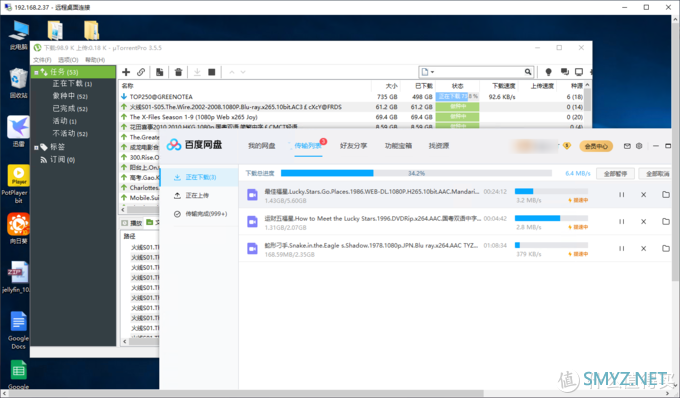Click add torrent from URL link icon
This screenshot has height=398, width=680.
click(x=141, y=72)
